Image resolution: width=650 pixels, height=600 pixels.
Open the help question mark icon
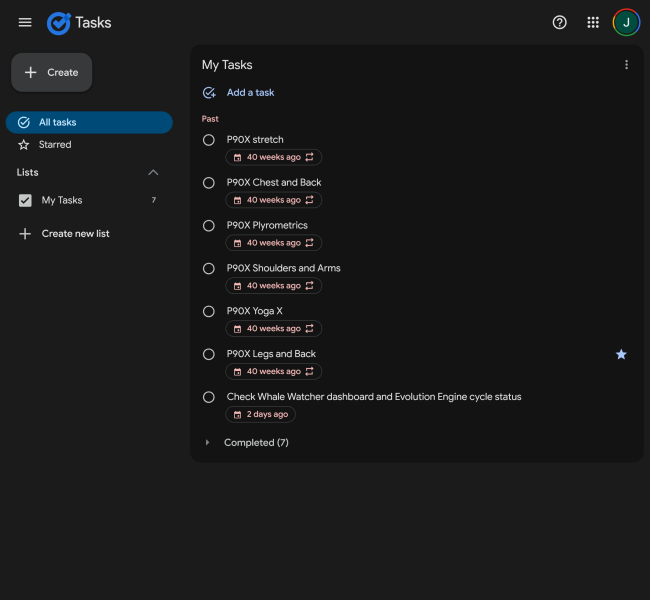559,22
